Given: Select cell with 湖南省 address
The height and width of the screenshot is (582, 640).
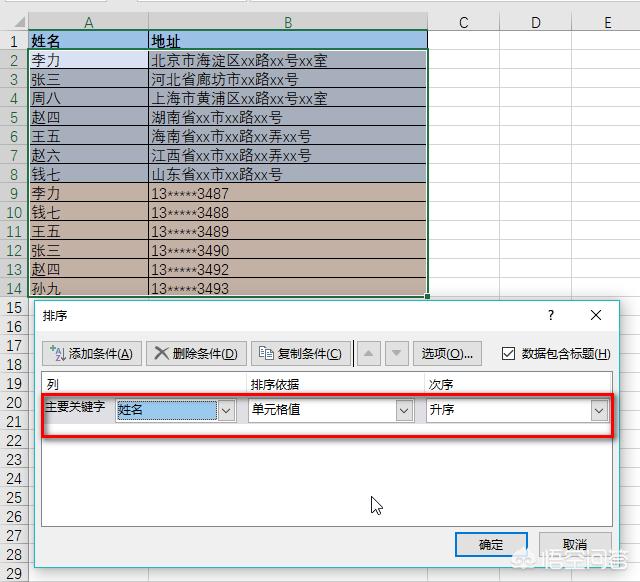Looking at the screenshot, I should click(288, 117).
